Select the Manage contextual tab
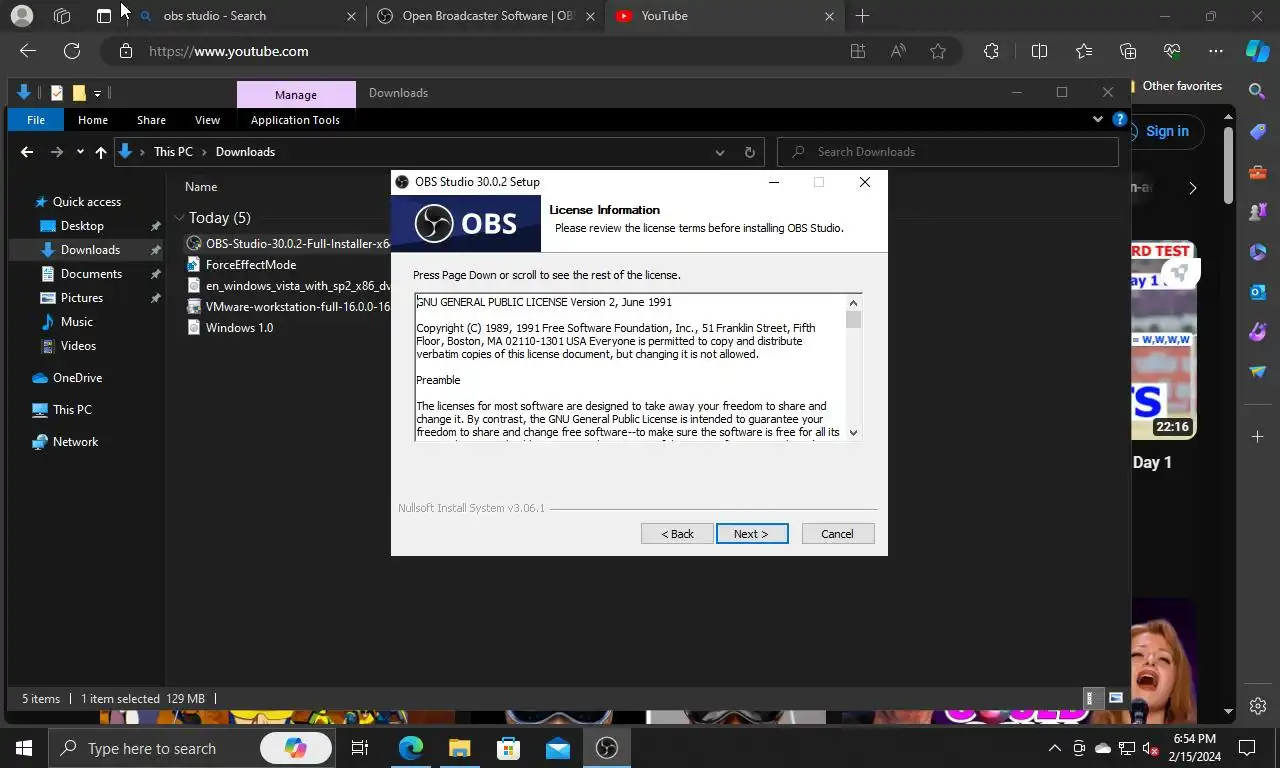Image resolution: width=1280 pixels, height=768 pixels. tap(296, 95)
